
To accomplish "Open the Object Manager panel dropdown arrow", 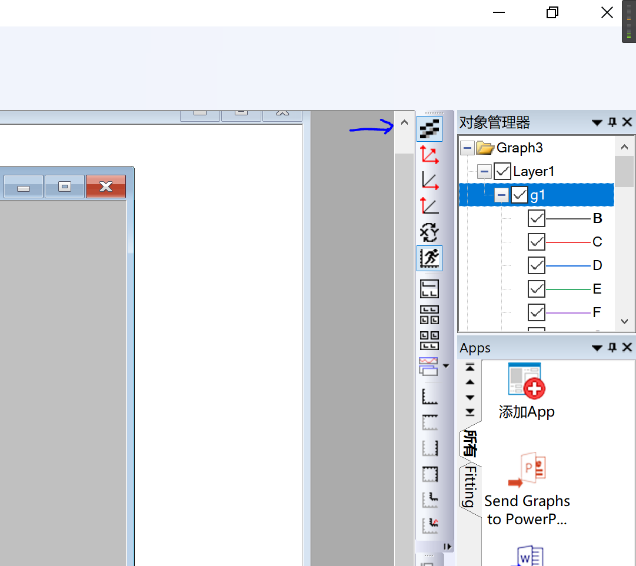I will coord(597,122).
